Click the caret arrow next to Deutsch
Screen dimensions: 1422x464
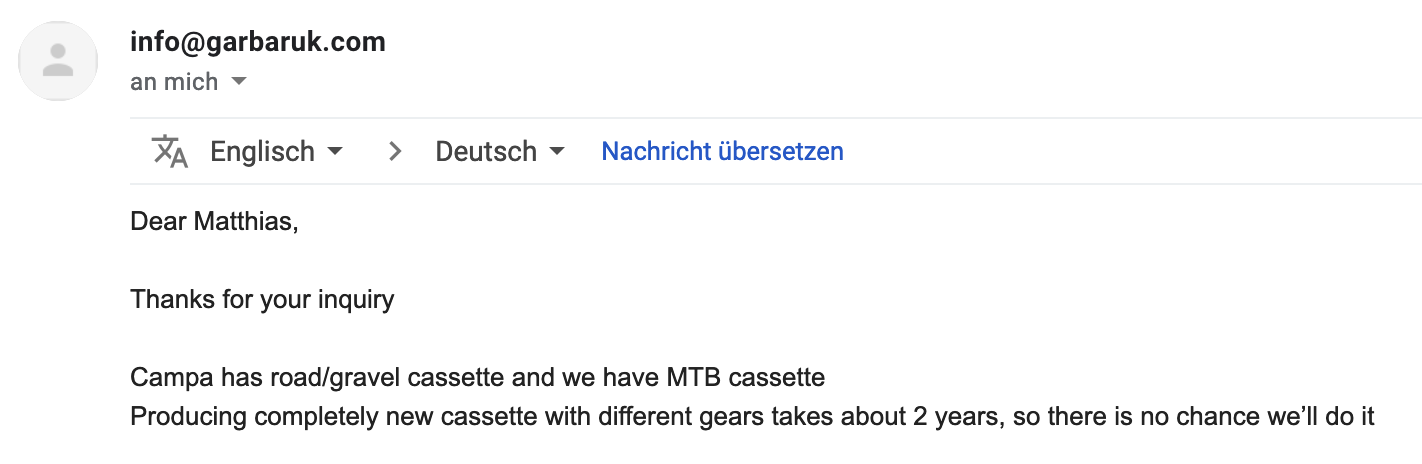[557, 152]
